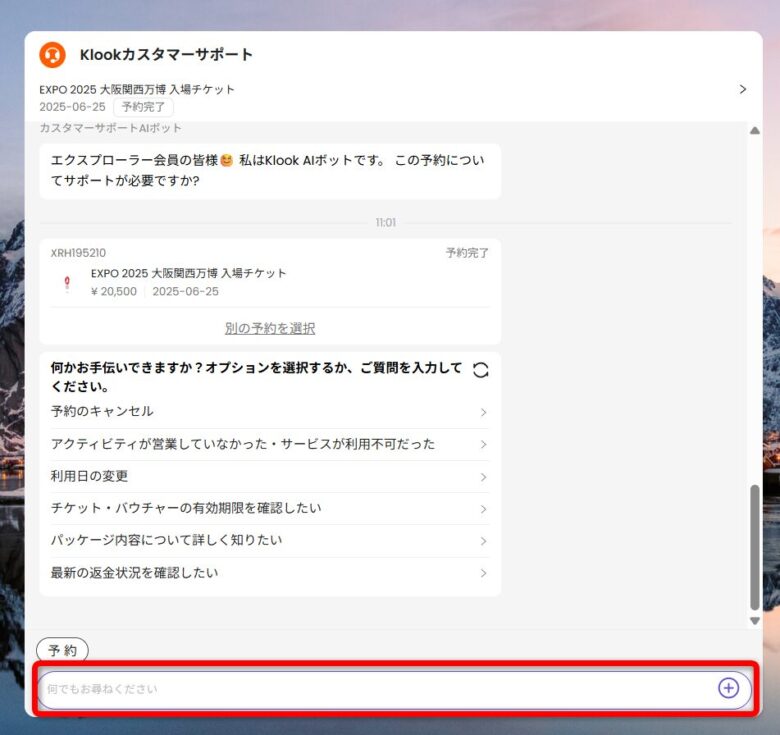Click the plus attachment icon in message box
Viewport: 780px width, 735px height.
[728, 688]
